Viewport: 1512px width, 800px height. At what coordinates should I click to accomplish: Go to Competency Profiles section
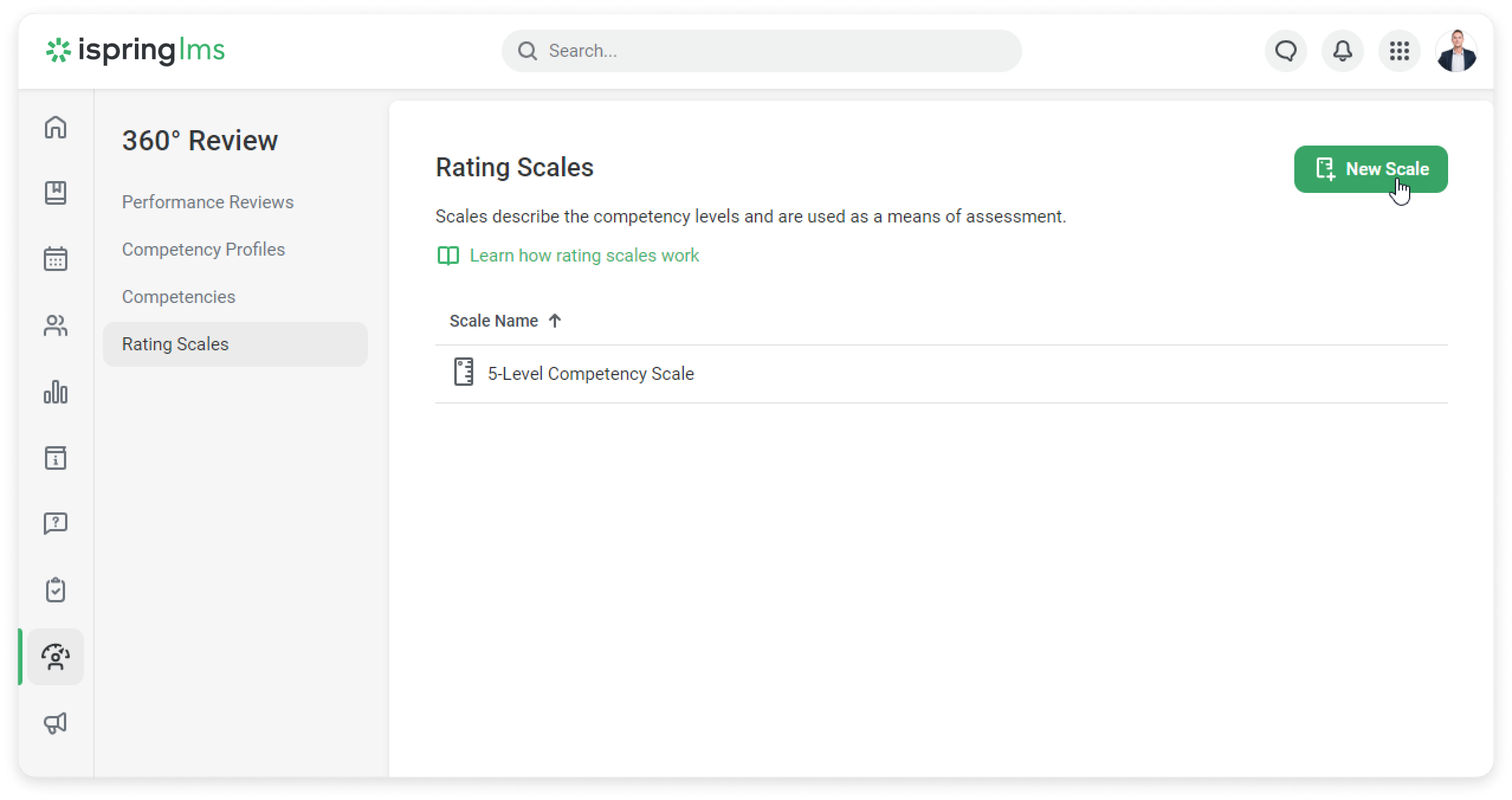pos(203,250)
